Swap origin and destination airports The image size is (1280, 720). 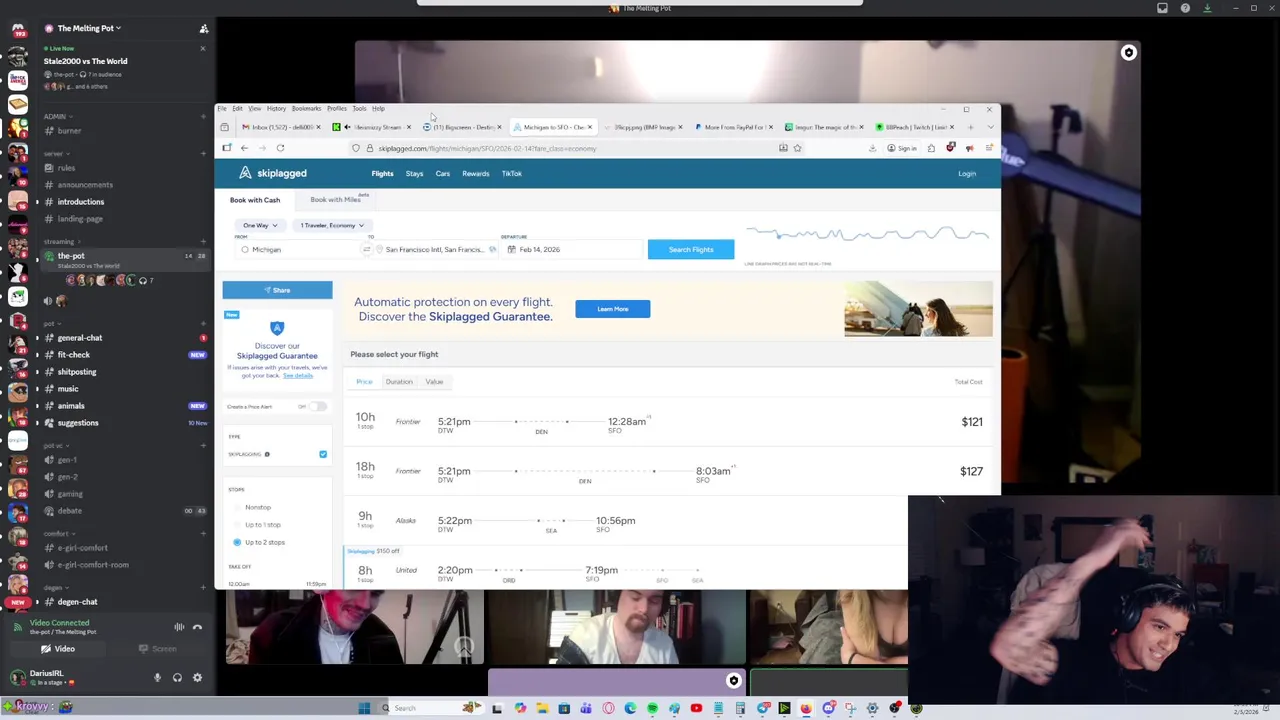pyautogui.click(x=367, y=250)
